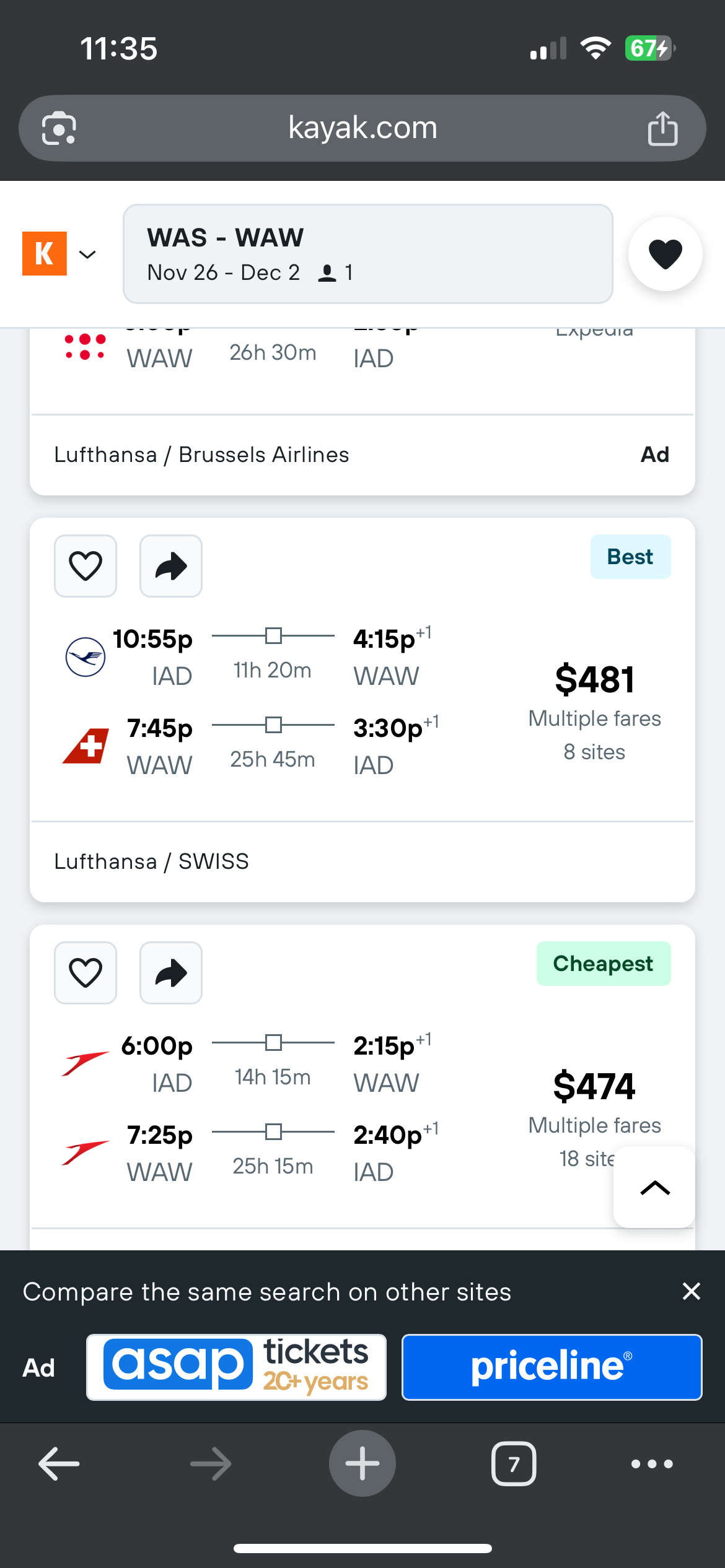Tap the camera lens search icon
Image resolution: width=725 pixels, height=1568 pixels.
[x=59, y=129]
